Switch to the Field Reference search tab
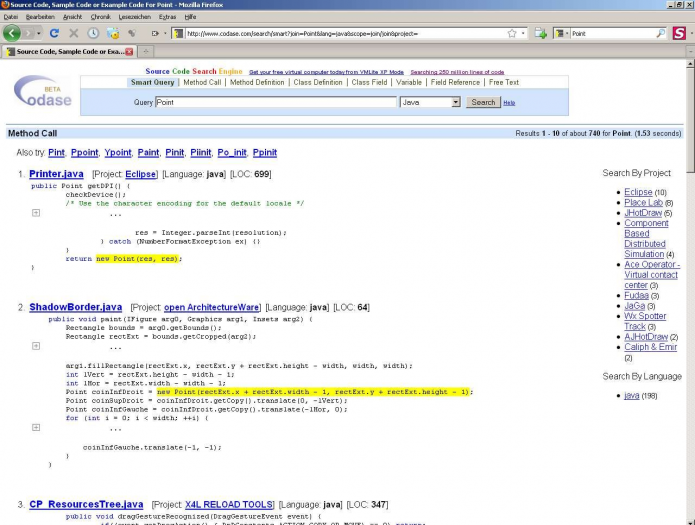This screenshot has height=525, width=695. pyautogui.click(x=455, y=82)
